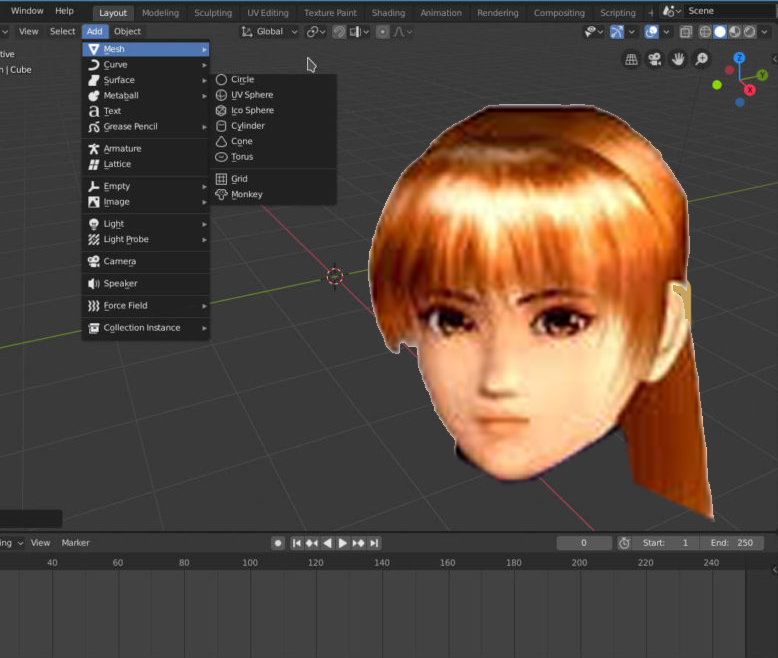
Task: Open the viewport Select menu
Action: click(63, 31)
